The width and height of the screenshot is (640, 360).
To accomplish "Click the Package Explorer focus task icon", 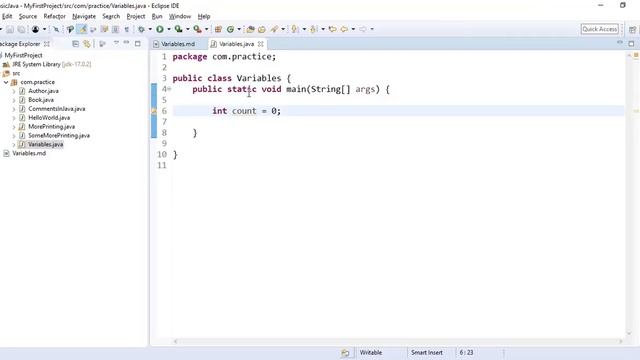I will pyautogui.click(x=102, y=44).
